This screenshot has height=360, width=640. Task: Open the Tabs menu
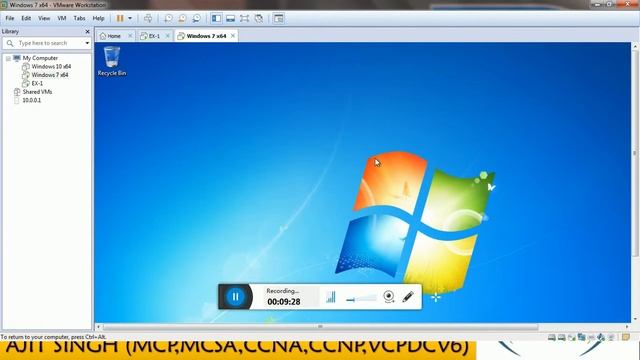pyautogui.click(x=79, y=18)
